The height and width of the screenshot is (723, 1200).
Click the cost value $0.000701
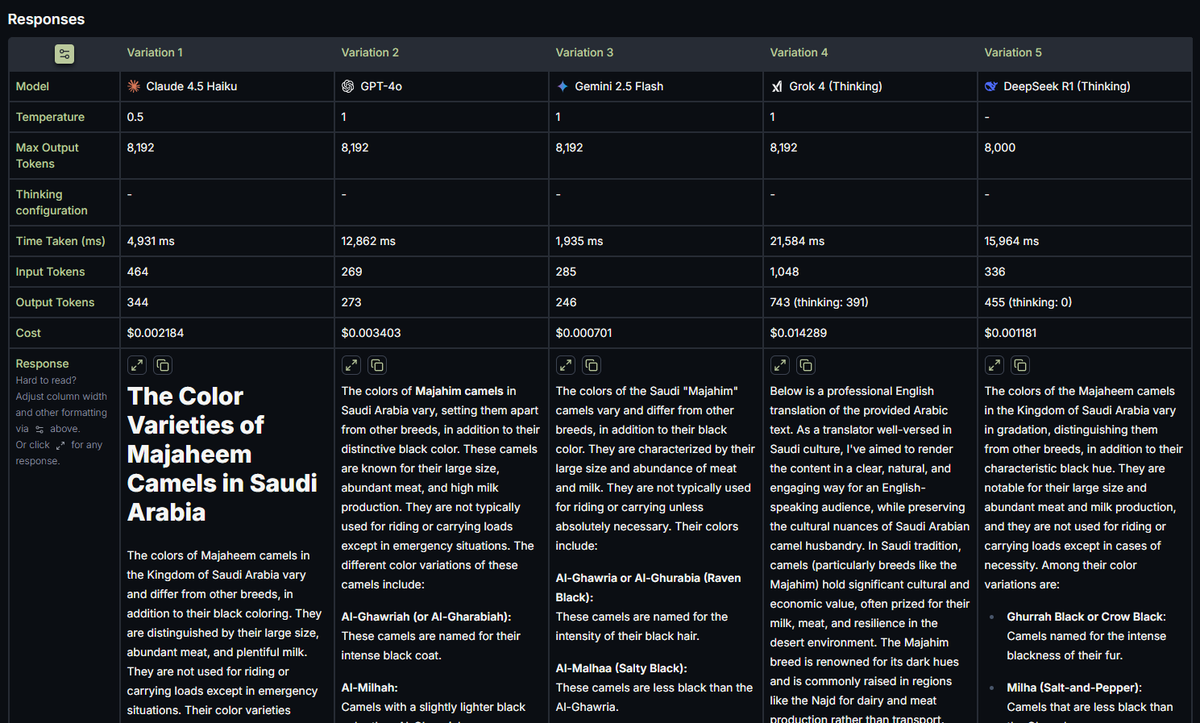pos(585,333)
